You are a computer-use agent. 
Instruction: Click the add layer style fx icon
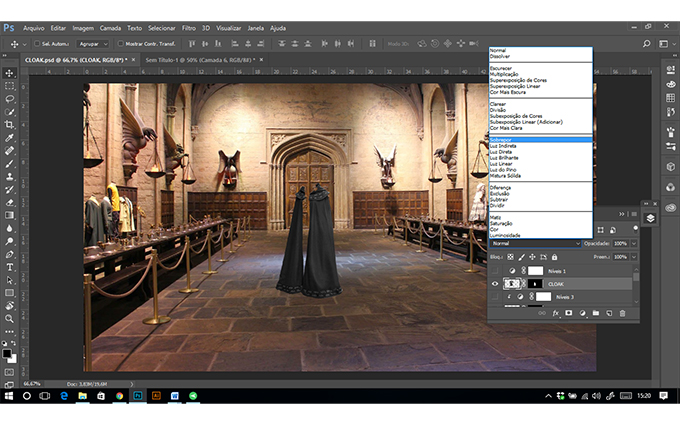[556, 313]
